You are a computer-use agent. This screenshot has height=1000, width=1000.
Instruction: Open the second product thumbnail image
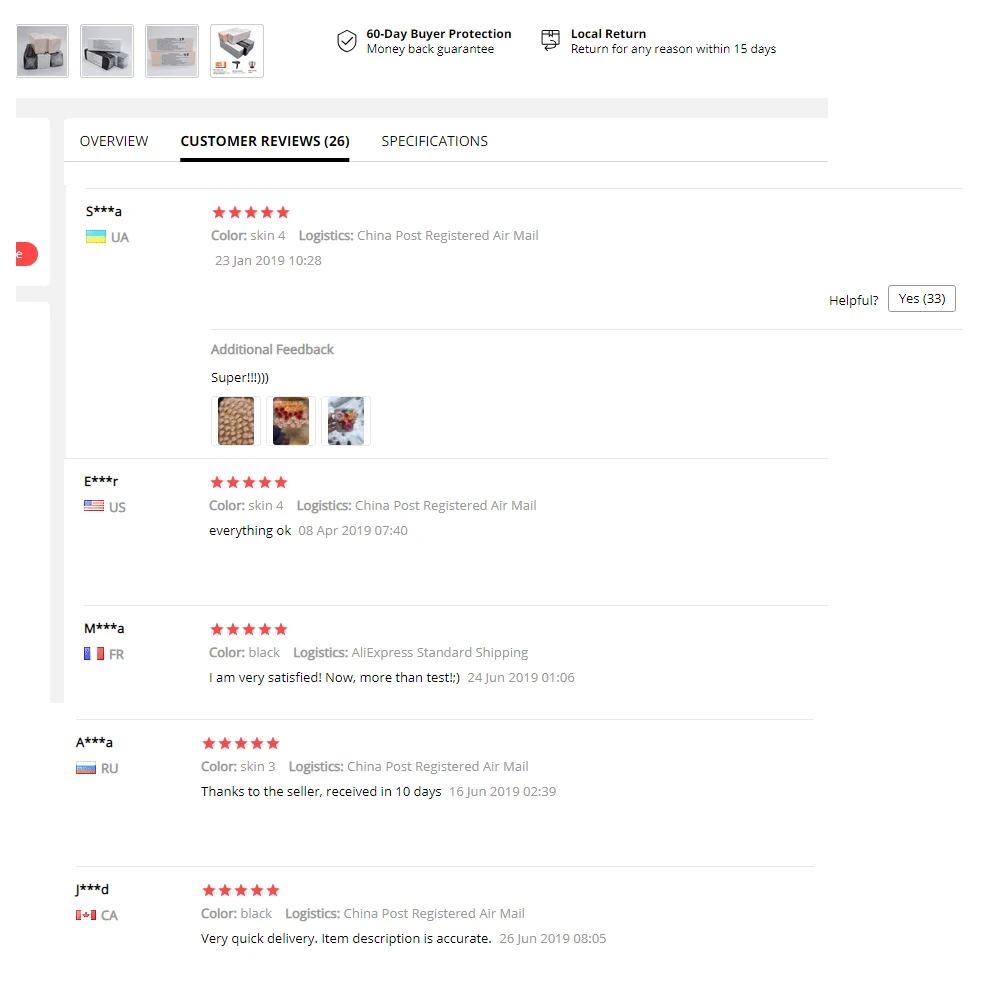107,51
